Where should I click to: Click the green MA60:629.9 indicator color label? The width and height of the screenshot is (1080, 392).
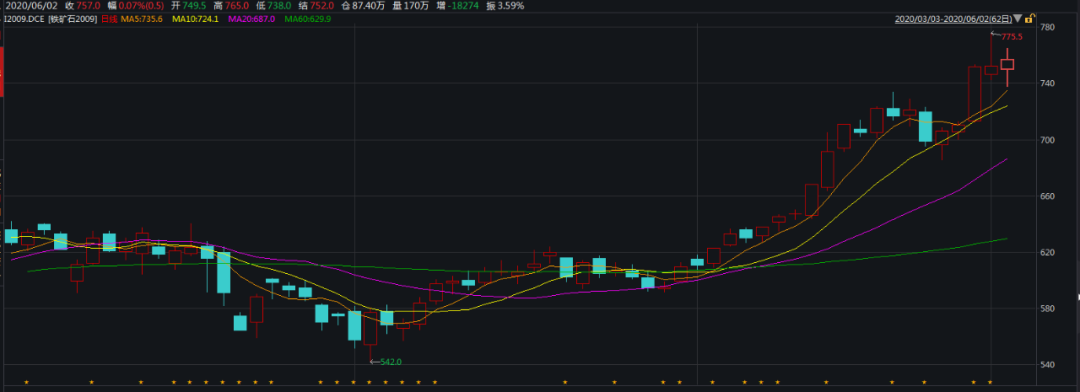(x=308, y=19)
